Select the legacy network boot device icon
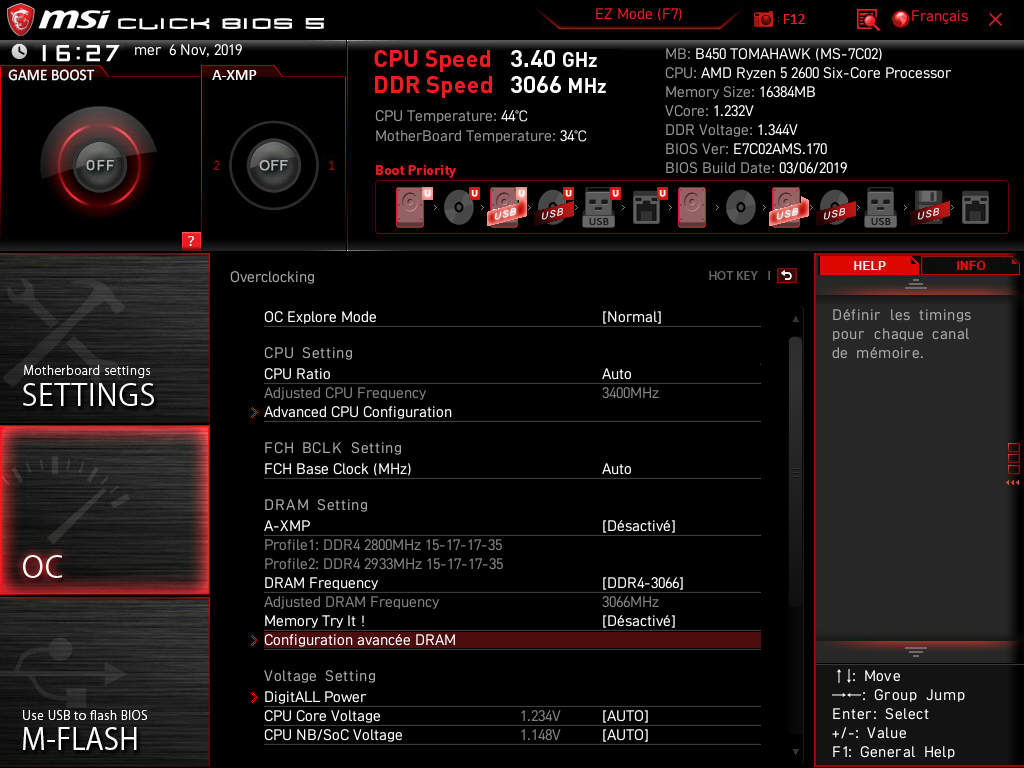 [976, 208]
